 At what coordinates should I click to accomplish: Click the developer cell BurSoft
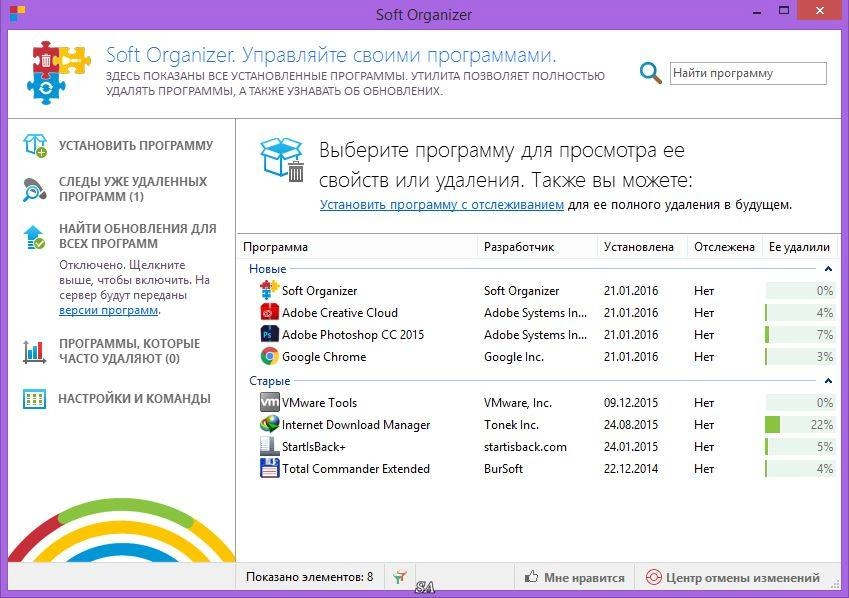(503, 469)
